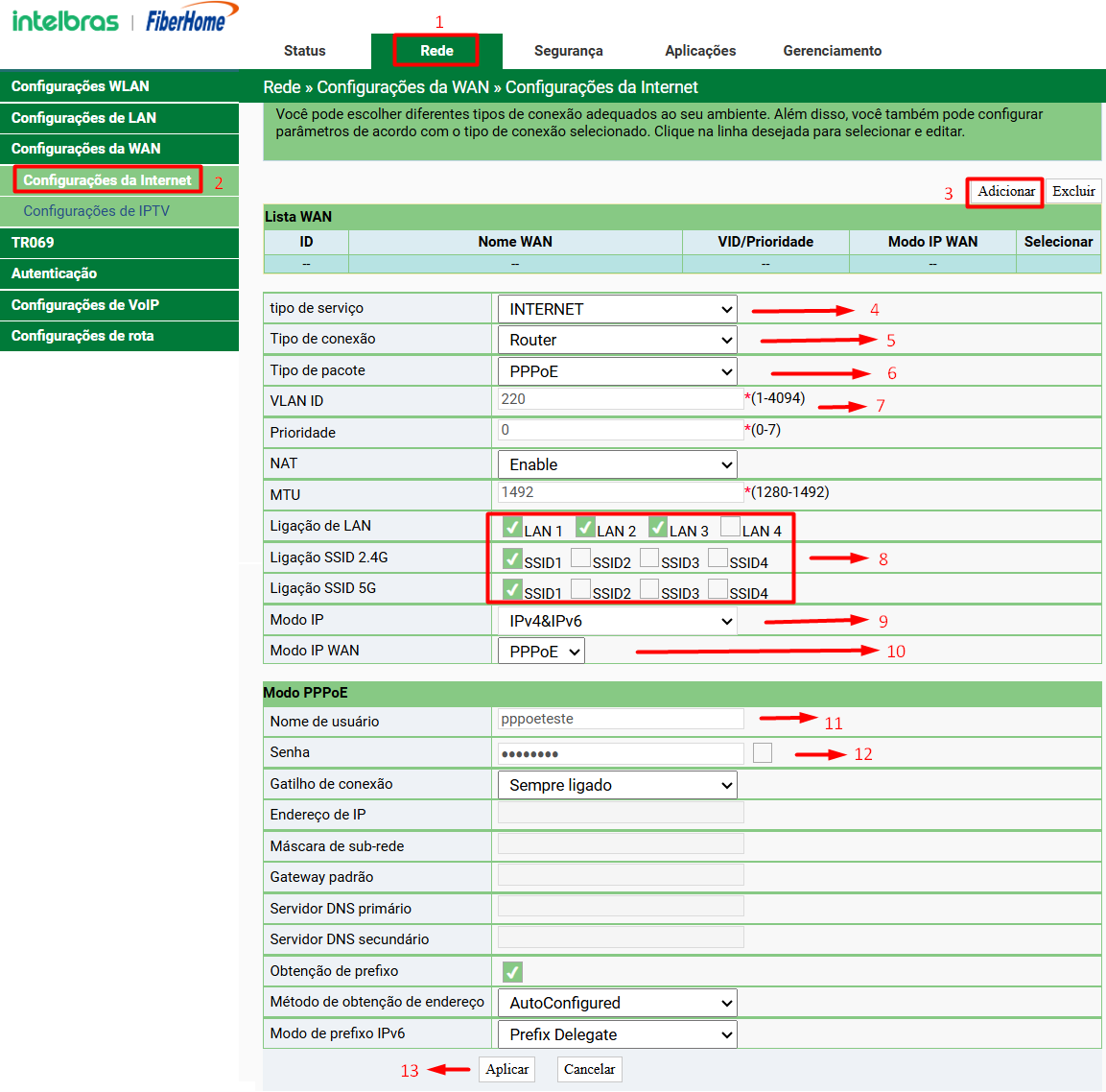Click the Intelbras logo

point(65,20)
